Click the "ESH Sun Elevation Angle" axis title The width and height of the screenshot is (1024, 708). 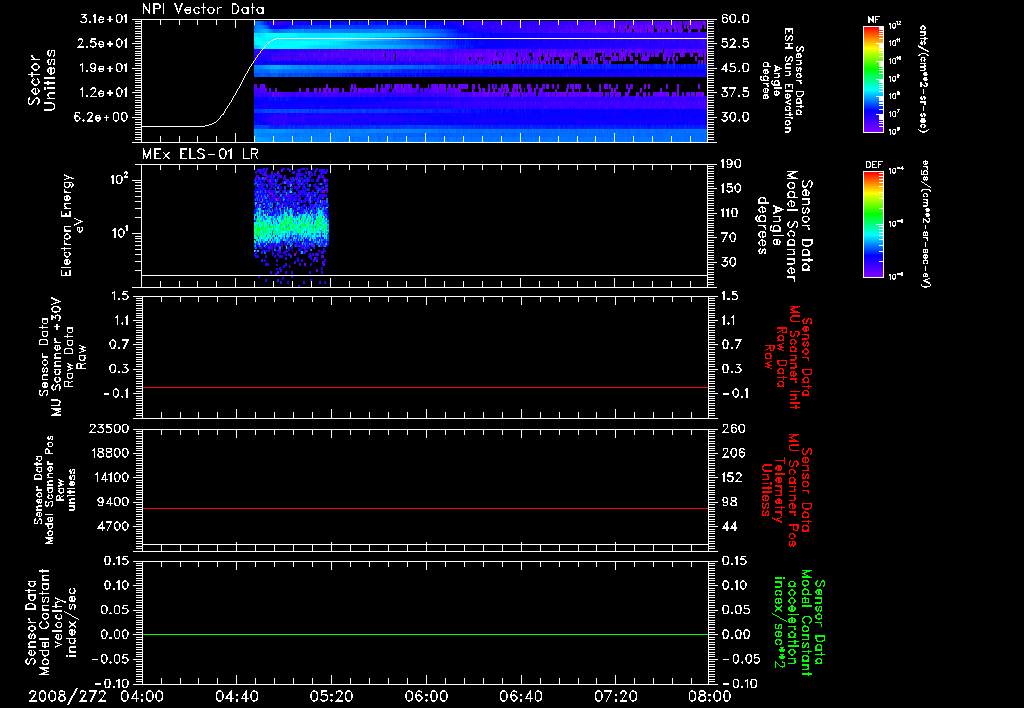click(781, 80)
